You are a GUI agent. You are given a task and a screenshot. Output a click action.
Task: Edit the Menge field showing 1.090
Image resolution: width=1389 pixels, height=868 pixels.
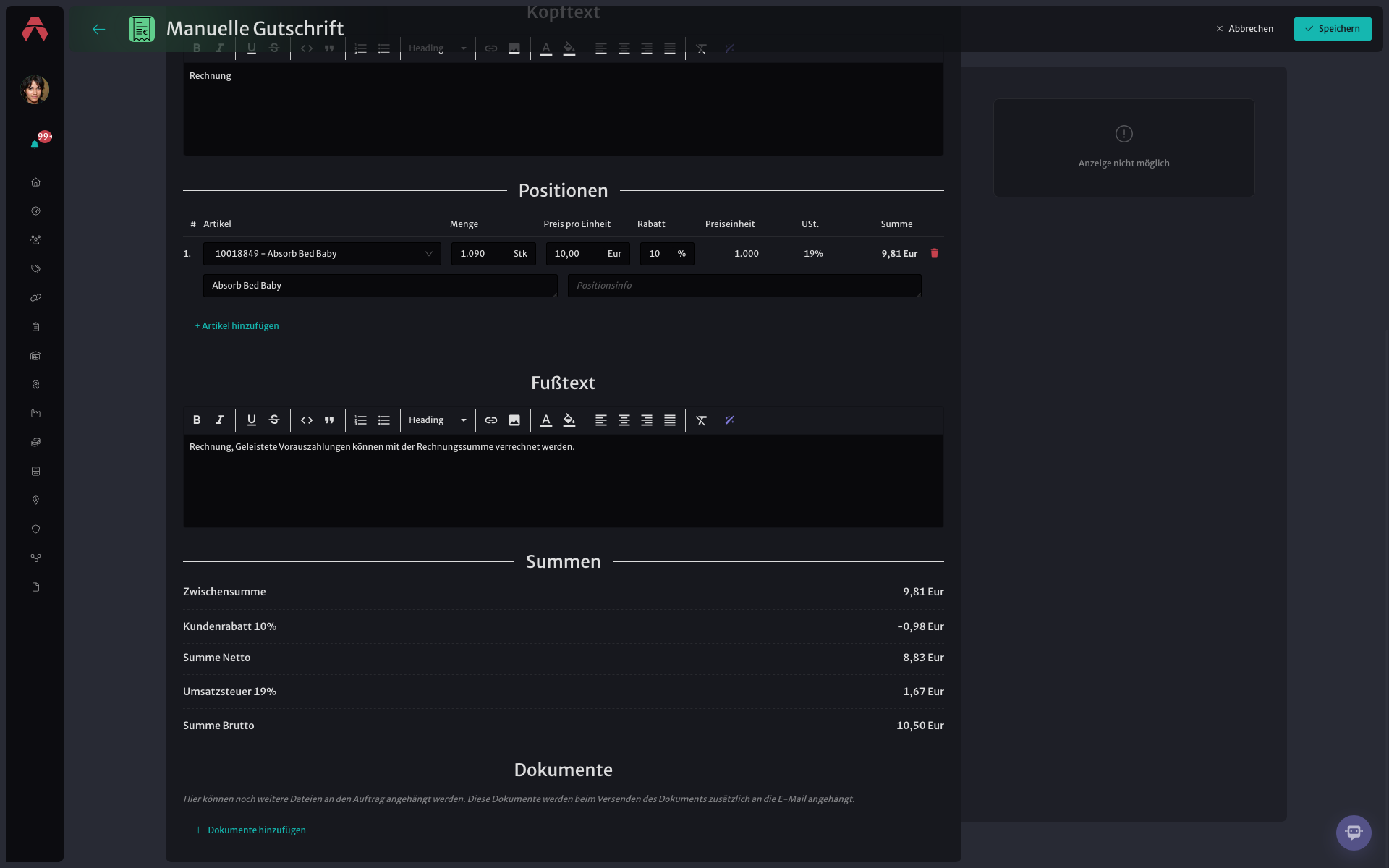(x=493, y=254)
